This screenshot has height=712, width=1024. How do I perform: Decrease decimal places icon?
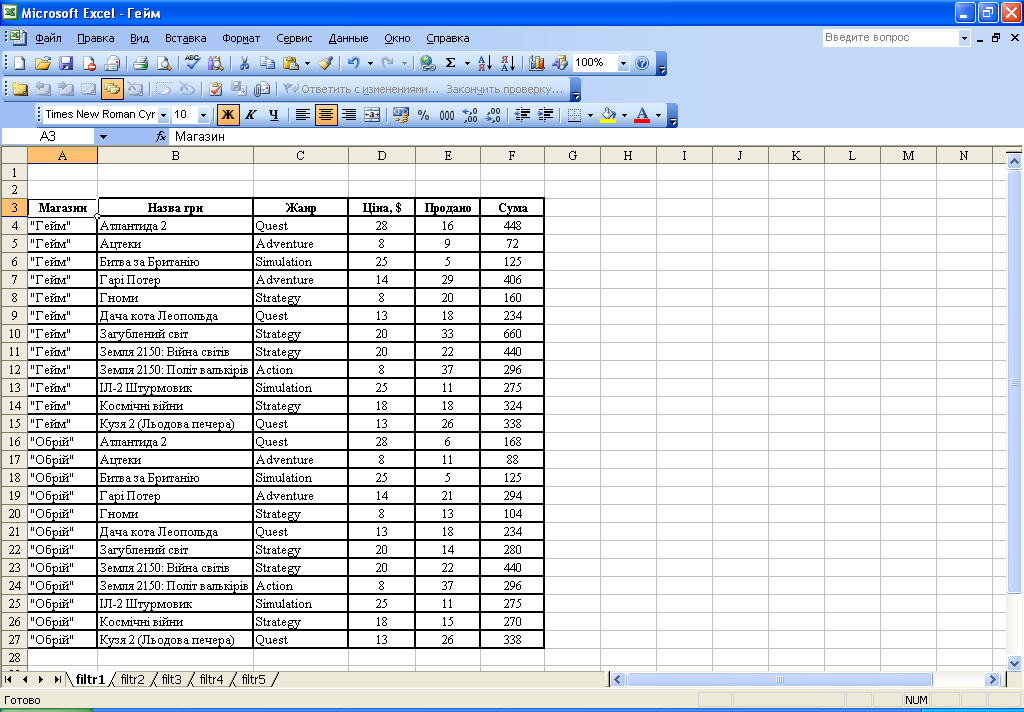tap(494, 115)
